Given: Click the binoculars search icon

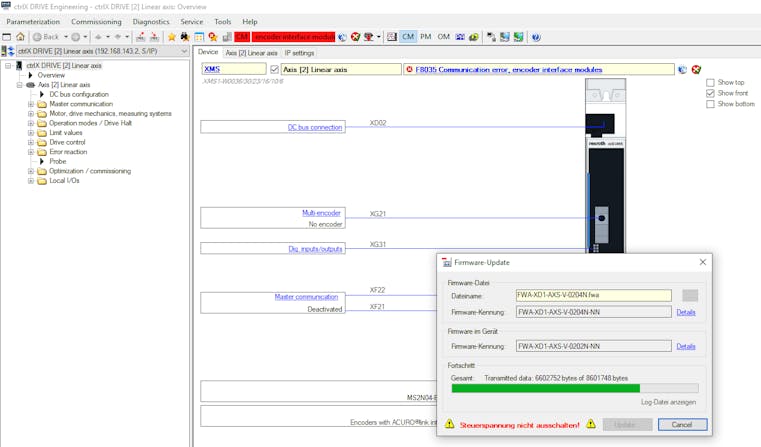Looking at the screenshot, I should point(185,37).
